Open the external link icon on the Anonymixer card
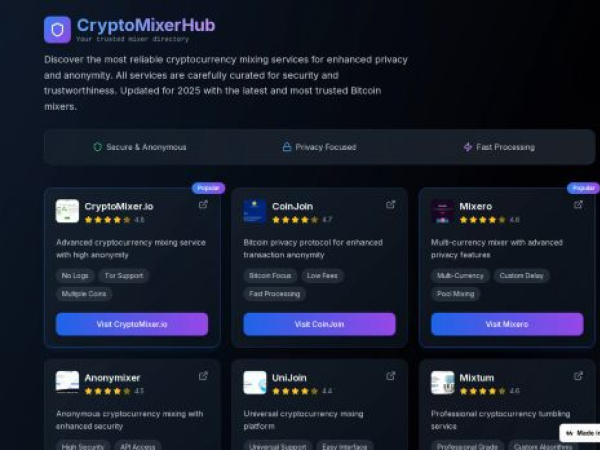The height and width of the screenshot is (450, 600). tap(203, 376)
